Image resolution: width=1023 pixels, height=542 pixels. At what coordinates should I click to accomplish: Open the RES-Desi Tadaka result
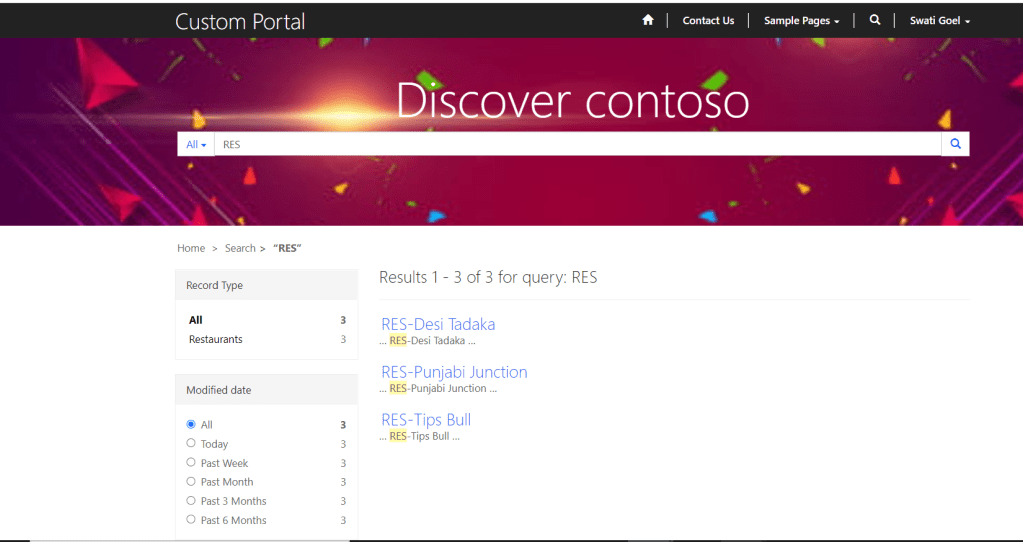pos(438,324)
